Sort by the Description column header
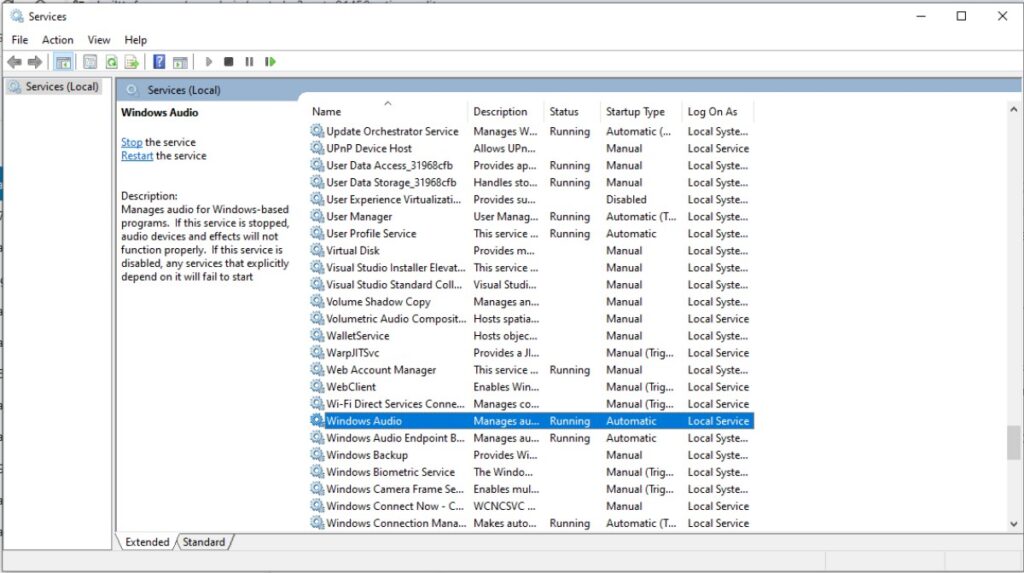This screenshot has height=573, width=1024. click(506, 112)
